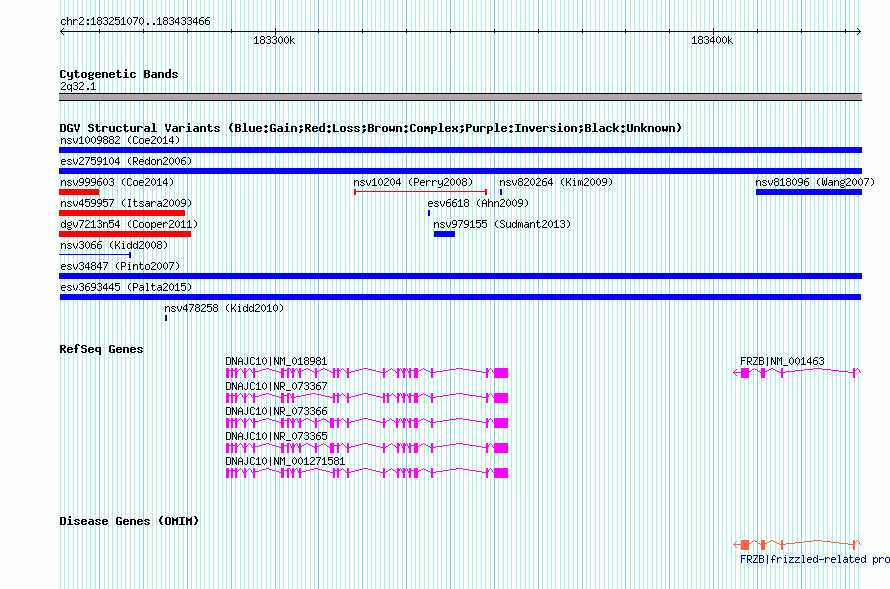
Task: Open nsv818096 (Wang2007) variant label
Action: point(815,182)
